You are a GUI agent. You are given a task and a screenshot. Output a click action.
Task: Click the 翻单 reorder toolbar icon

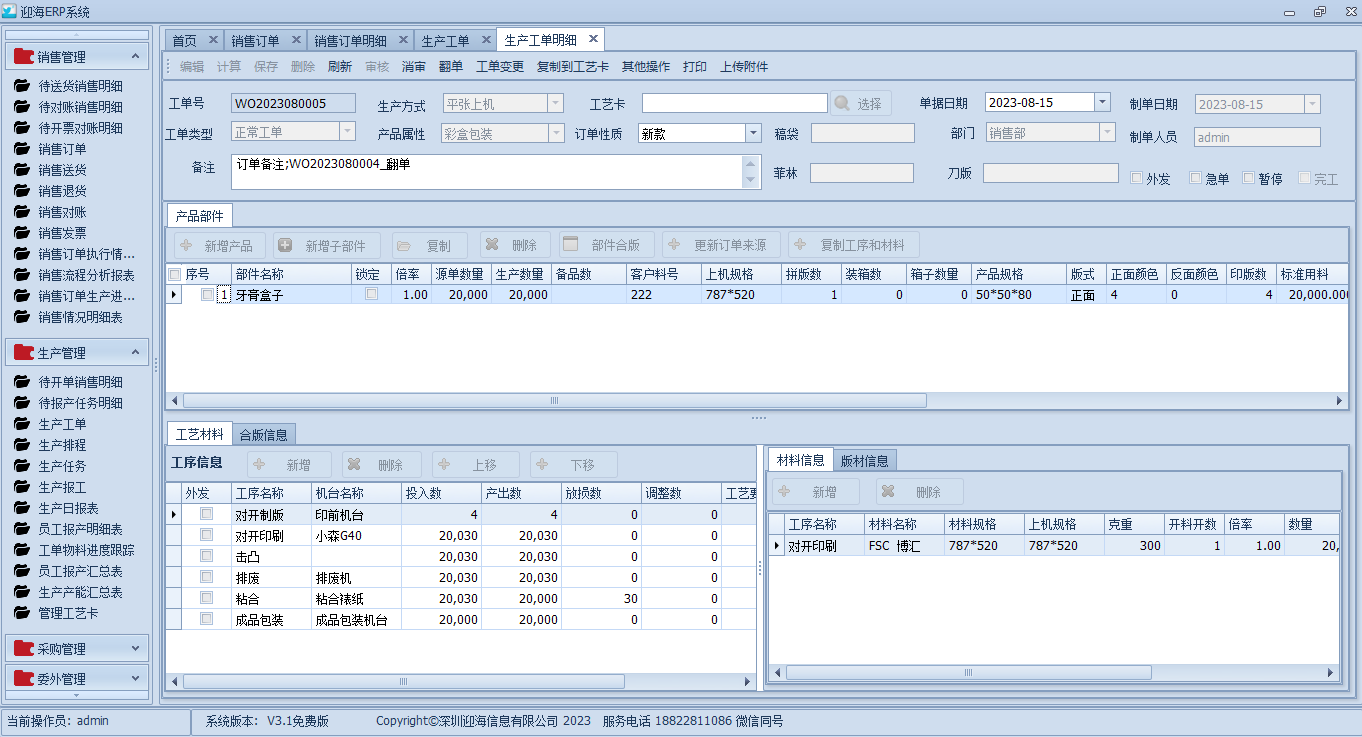click(450, 66)
